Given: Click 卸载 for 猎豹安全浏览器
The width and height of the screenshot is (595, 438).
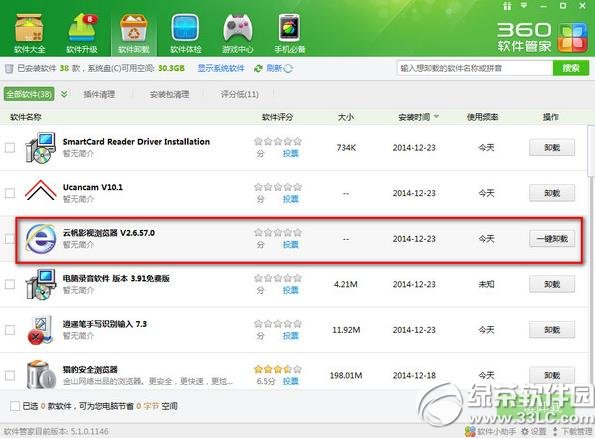Looking at the screenshot, I should tap(552, 375).
